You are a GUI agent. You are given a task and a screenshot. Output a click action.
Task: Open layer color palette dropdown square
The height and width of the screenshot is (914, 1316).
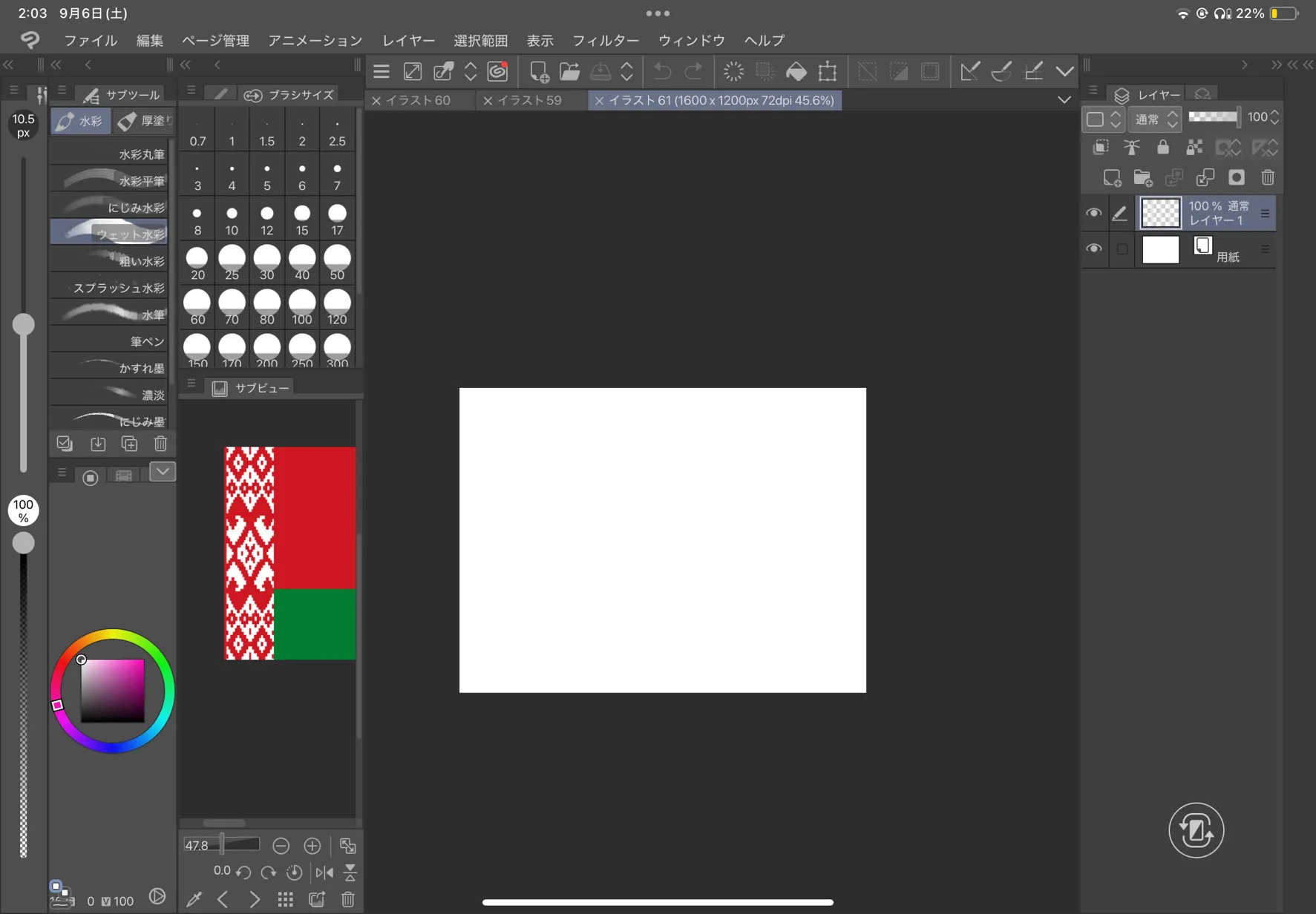[x=1104, y=119]
